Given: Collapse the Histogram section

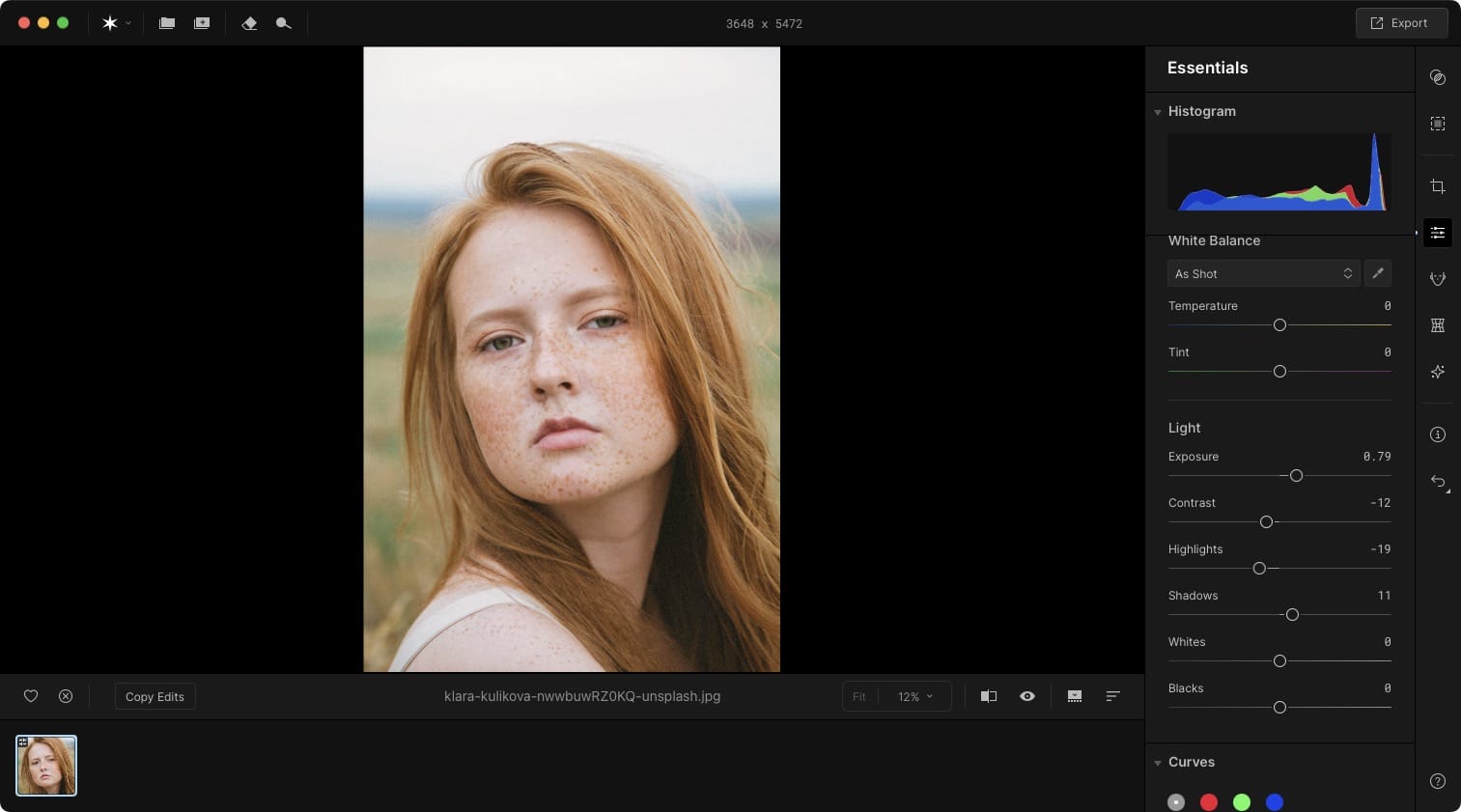Looking at the screenshot, I should 1158,112.
